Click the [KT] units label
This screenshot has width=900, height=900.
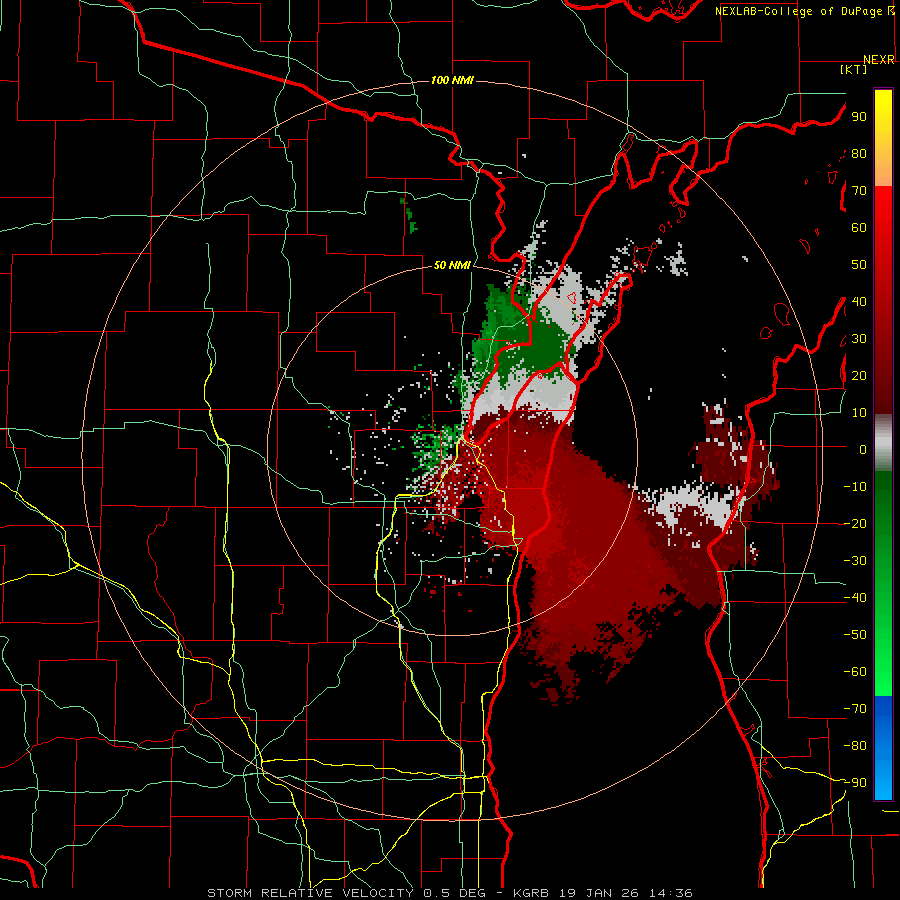(x=854, y=69)
